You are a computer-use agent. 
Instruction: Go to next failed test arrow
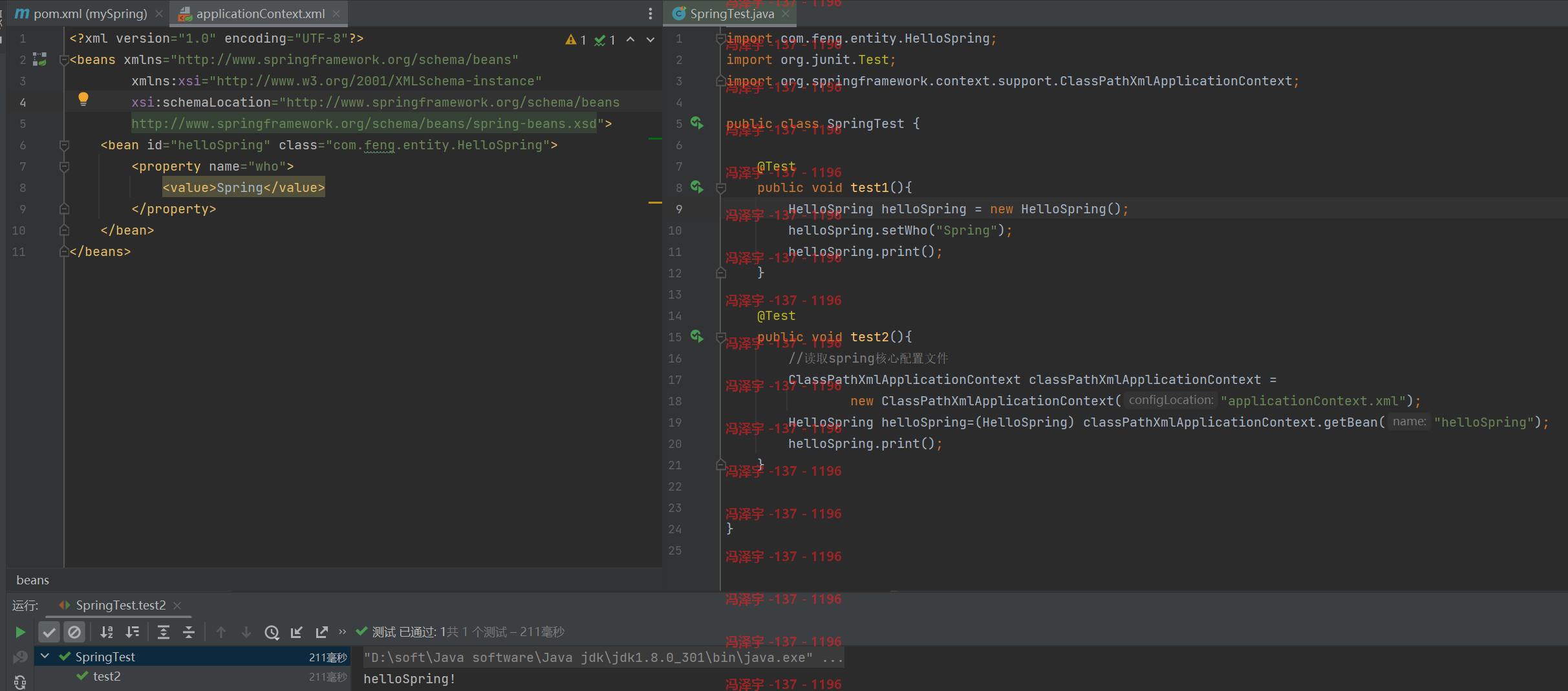coord(246,632)
